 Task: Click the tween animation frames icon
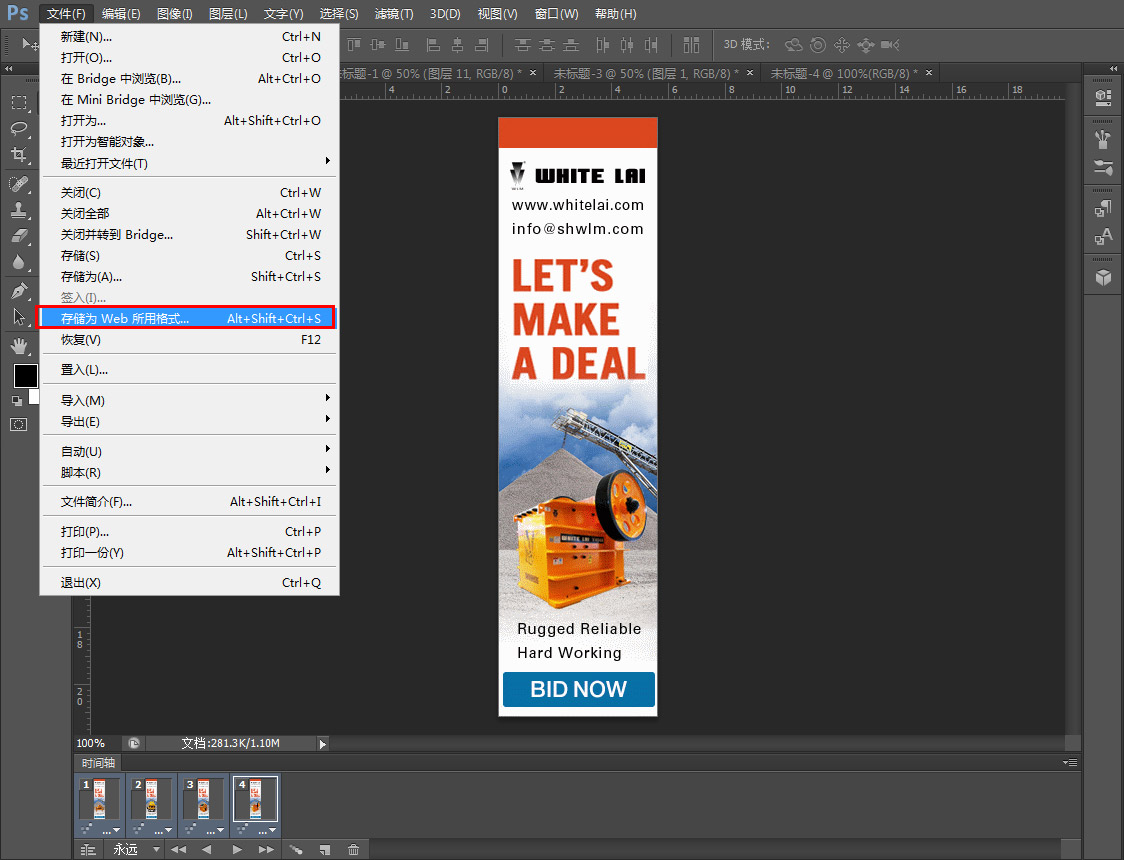296,849
